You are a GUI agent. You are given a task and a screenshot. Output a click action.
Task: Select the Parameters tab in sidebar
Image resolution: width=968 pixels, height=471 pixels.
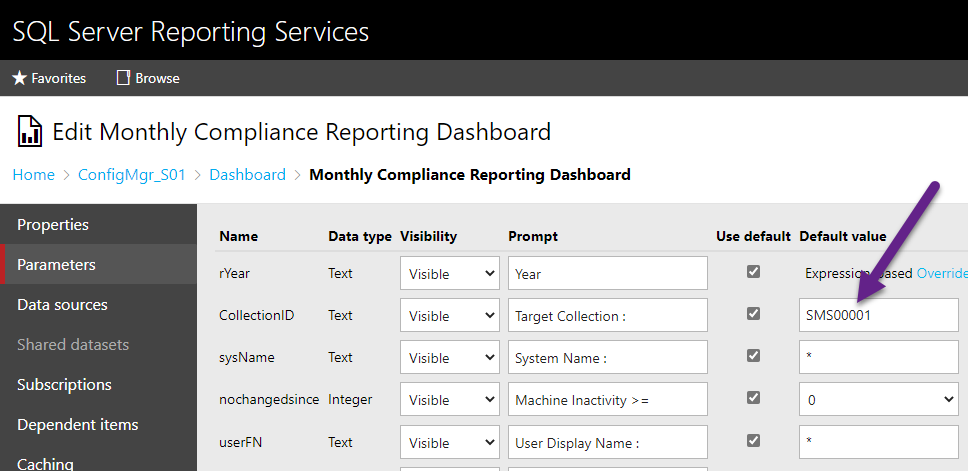(99, 264)
